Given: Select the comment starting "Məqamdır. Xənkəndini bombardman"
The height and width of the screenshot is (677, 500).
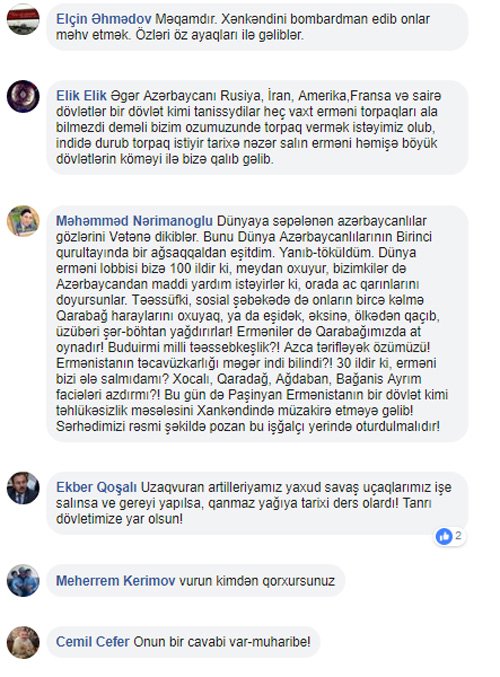Looking at the screenshot, I should (257, 27).
